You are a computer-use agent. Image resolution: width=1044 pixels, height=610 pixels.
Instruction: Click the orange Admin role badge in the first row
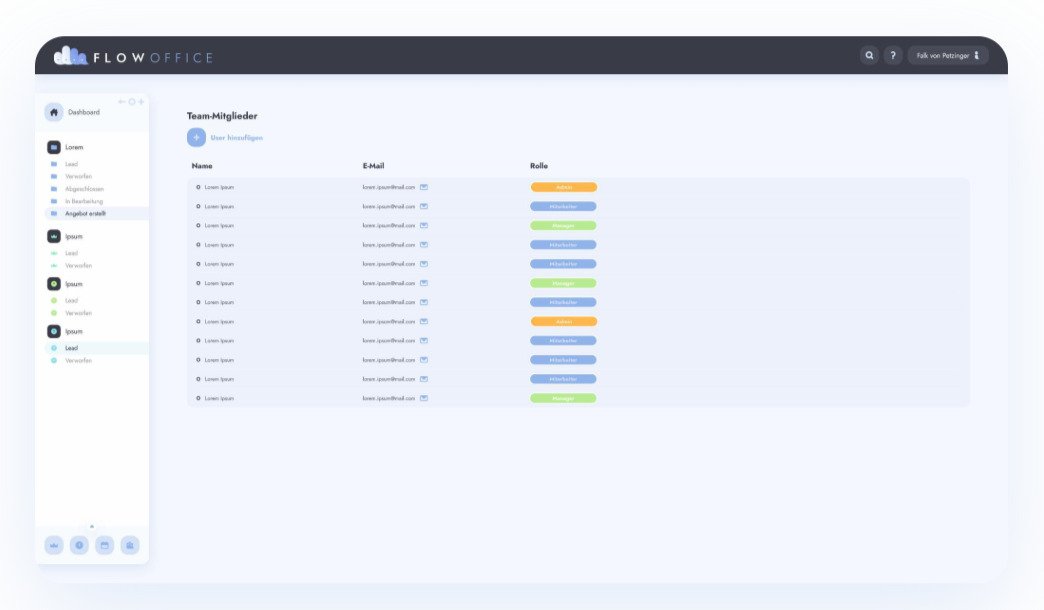click(563, 187)
